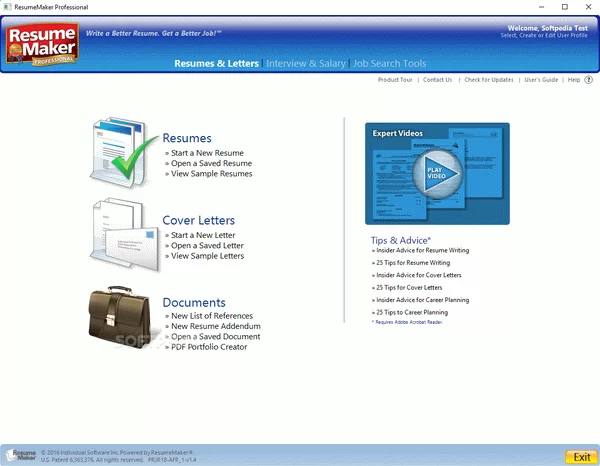Close the ResumeMaker Professional window
Image resolution: width=600 pixels, height=466 pixels.
click(x=589, y=7)
